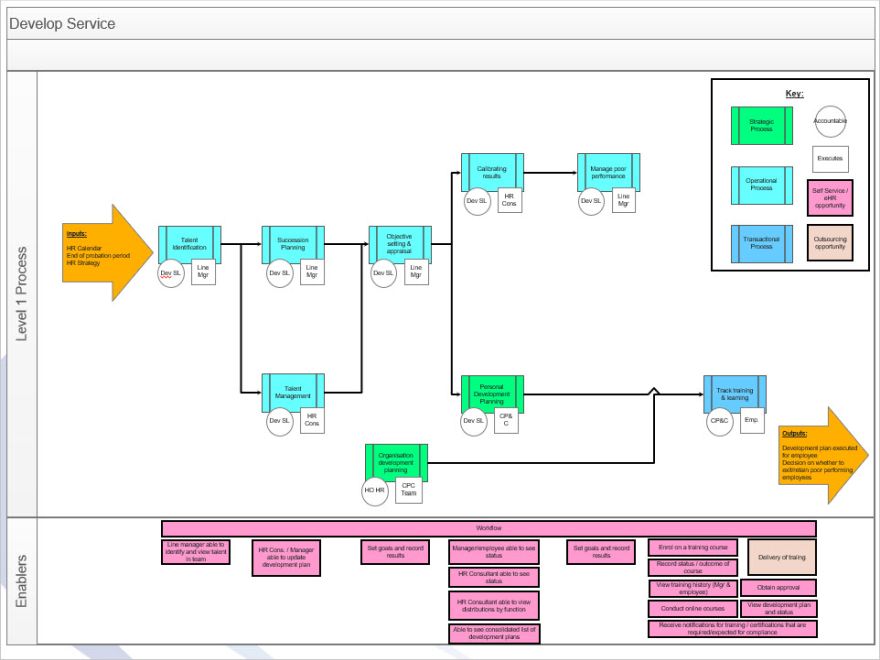Click the Organisation development planning box
Screen dimensions: 880x660
397,461
